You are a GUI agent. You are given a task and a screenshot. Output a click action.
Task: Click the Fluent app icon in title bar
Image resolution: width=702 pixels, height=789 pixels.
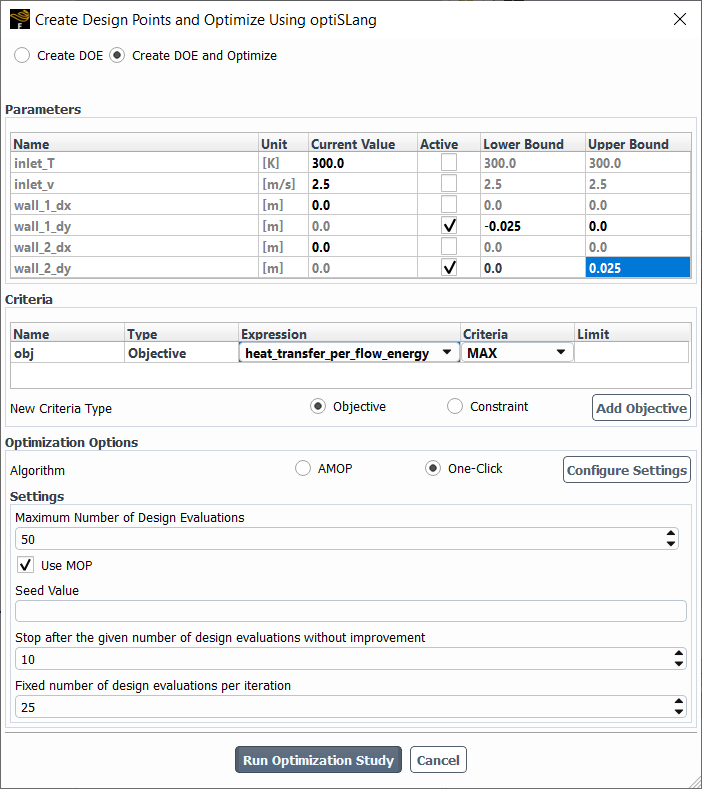pos(20,19)
